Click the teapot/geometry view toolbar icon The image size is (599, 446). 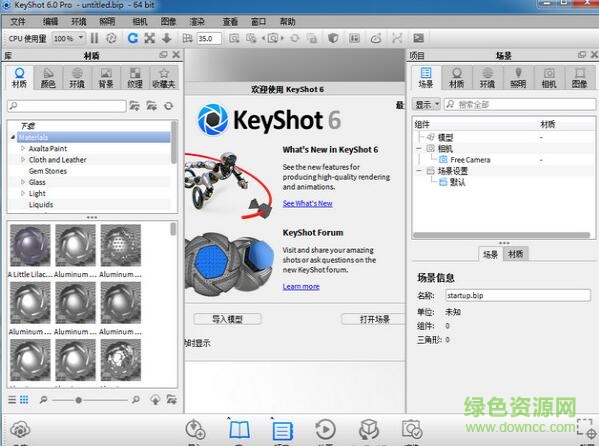[x=376, y=38]
